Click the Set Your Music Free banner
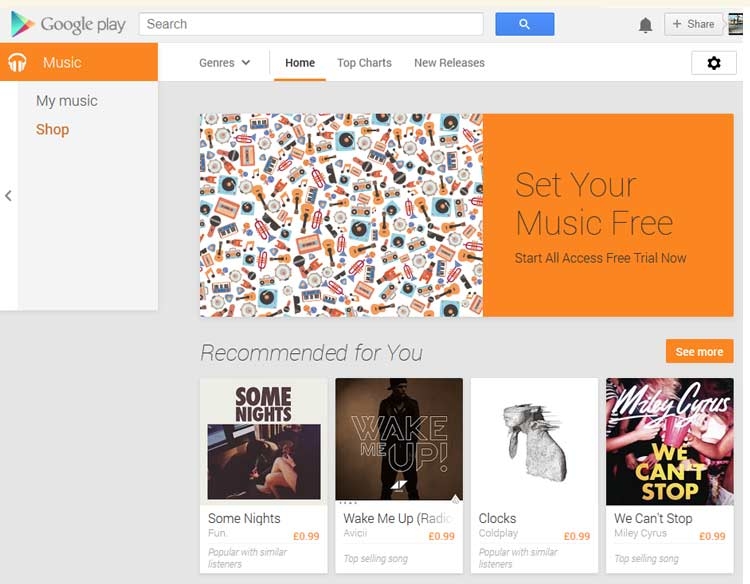 pyautogui.click(x=466, y=215)
